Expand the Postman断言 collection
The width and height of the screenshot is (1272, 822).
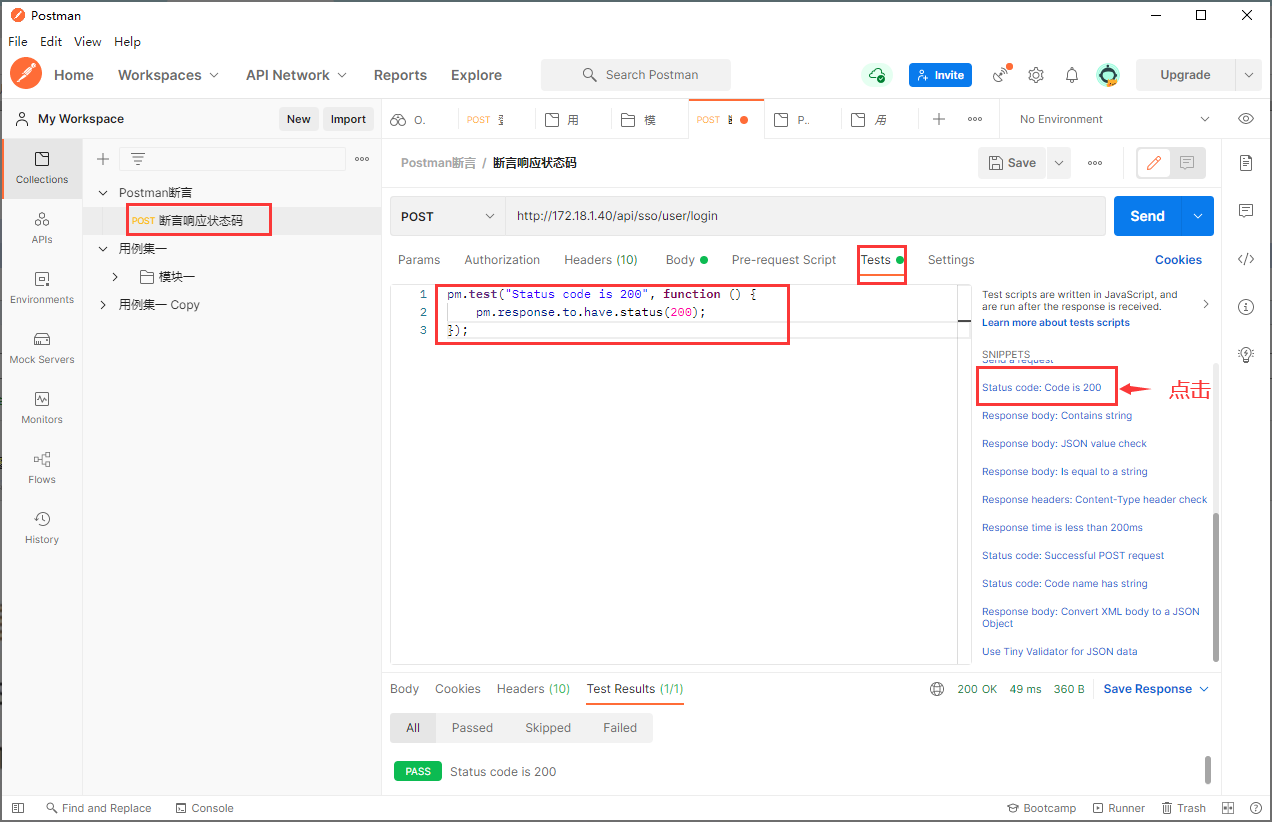pyautogui.click(x=103, y=192)
